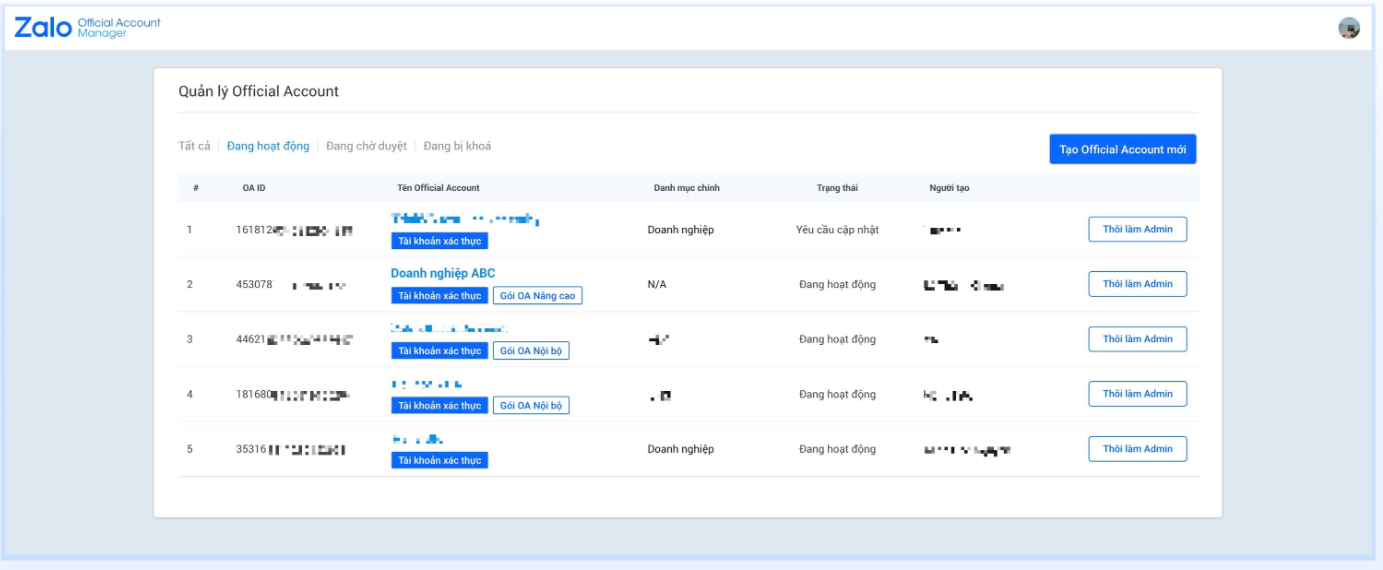Open the Doanh nghiệp ABC account link

[442, 273]
